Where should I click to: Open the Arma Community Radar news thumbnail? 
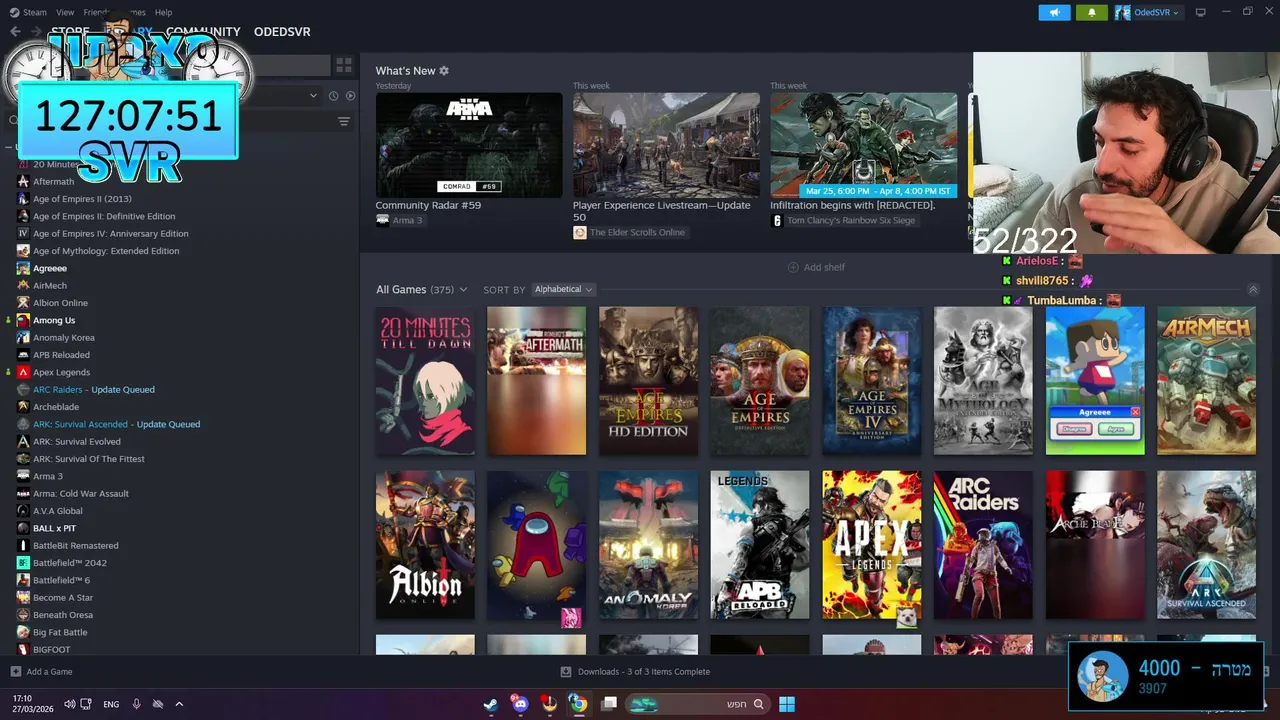click(x=469, y=145)
